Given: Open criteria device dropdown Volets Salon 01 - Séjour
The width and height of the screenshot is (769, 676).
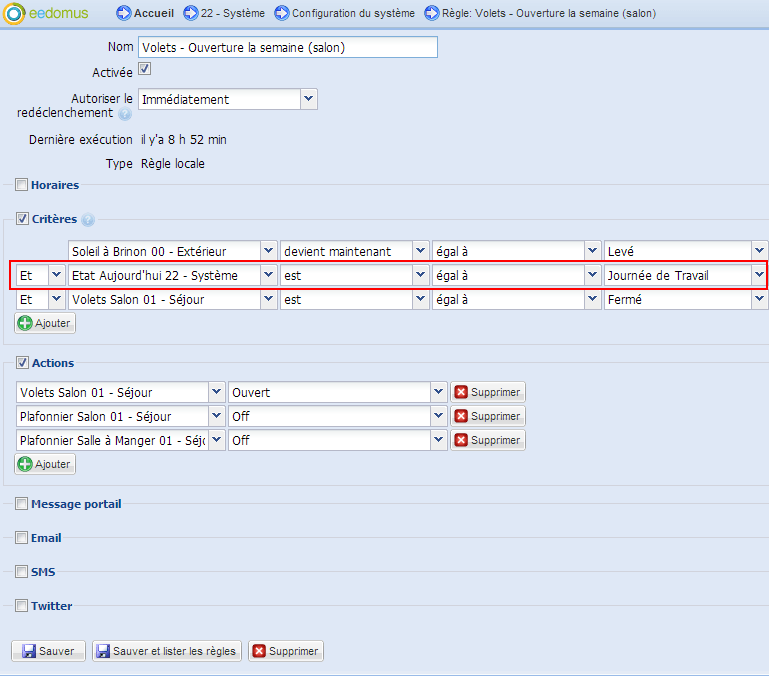Looking at the screenshot, I should click(268, 299).
